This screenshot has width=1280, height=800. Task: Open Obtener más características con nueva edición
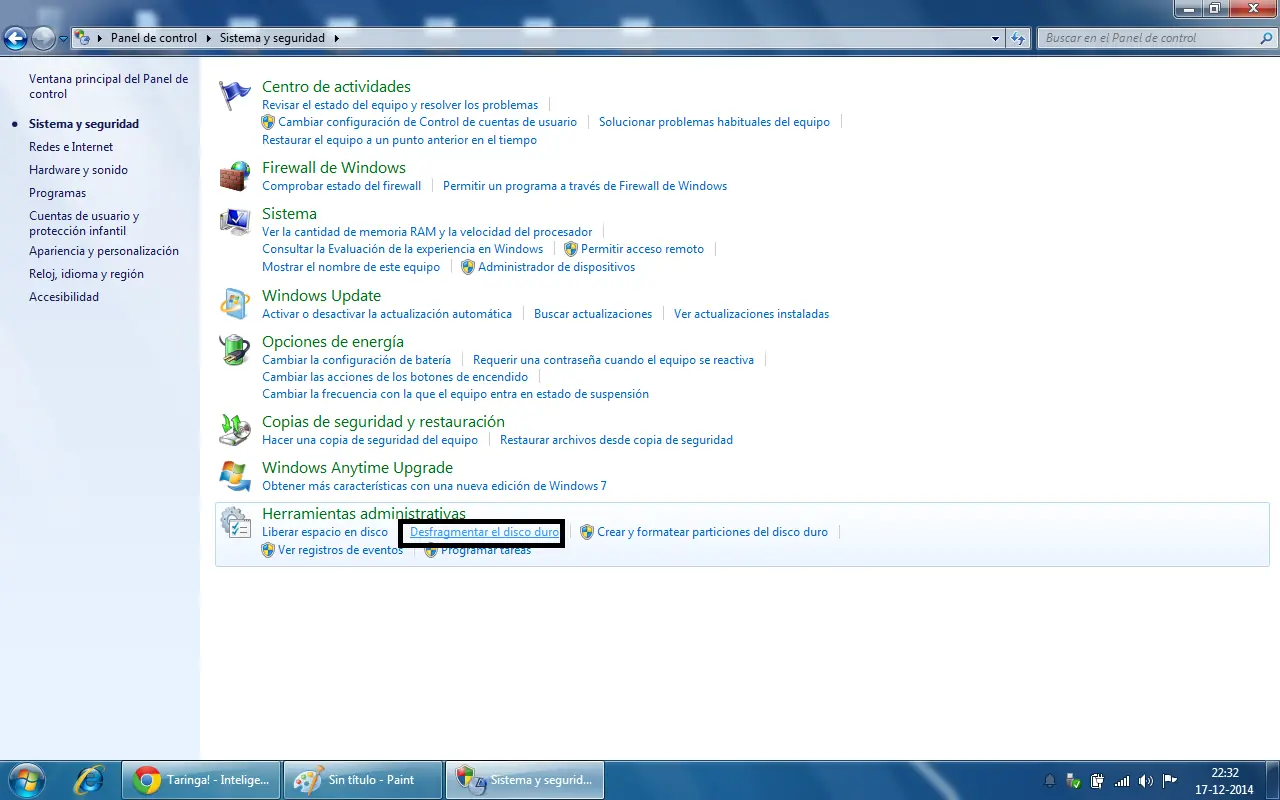coord(434,486)
